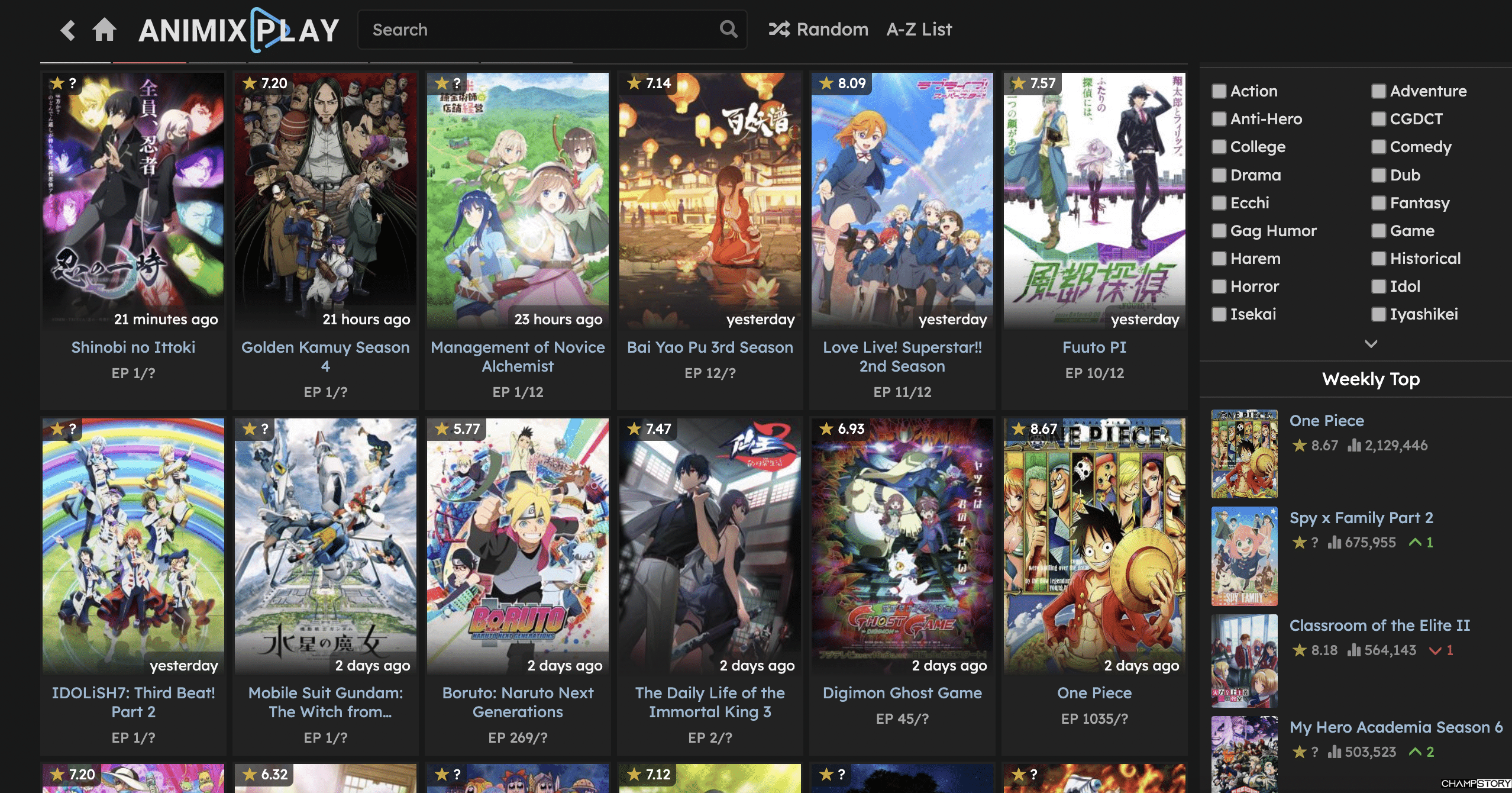This screenshot has width=1512, height=793.
Task: Click the back arrow icon
Action: pyautogui.click(x=68, y=30)
